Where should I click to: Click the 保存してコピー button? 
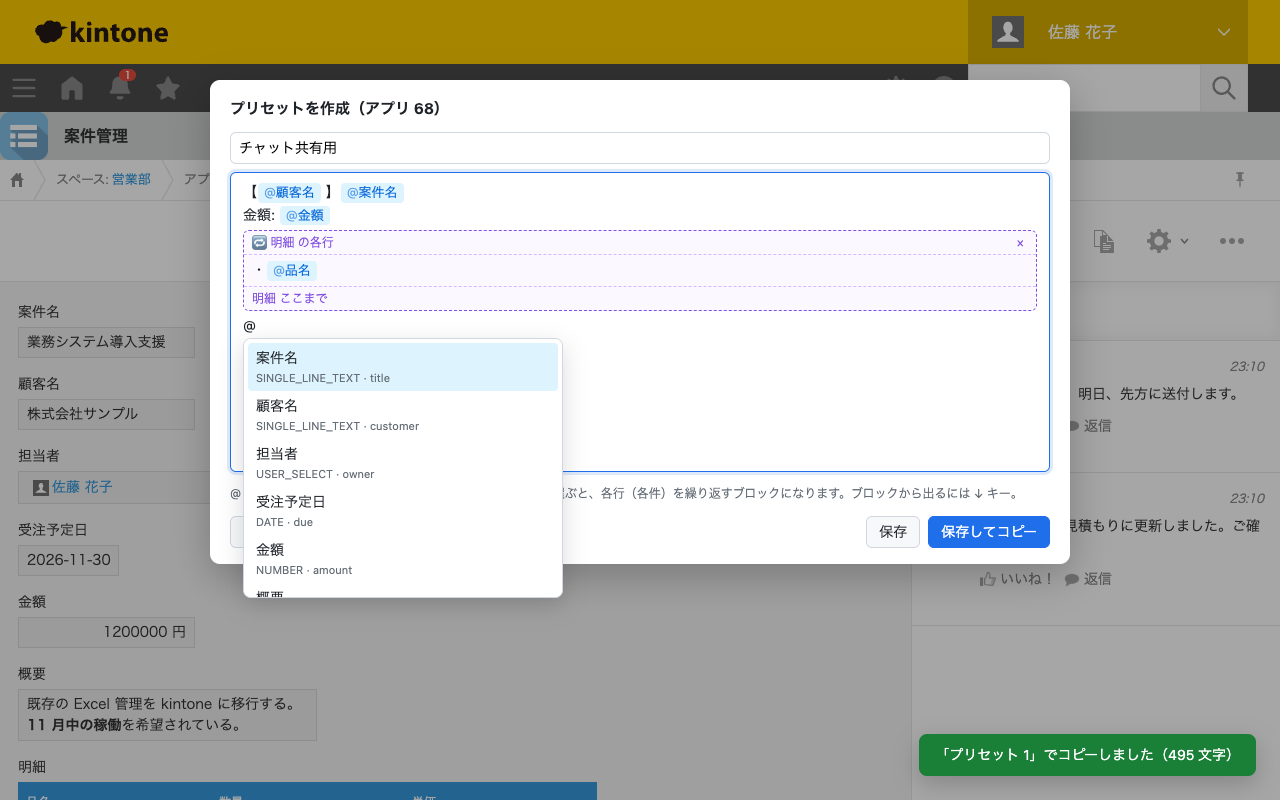click(989, 532)
